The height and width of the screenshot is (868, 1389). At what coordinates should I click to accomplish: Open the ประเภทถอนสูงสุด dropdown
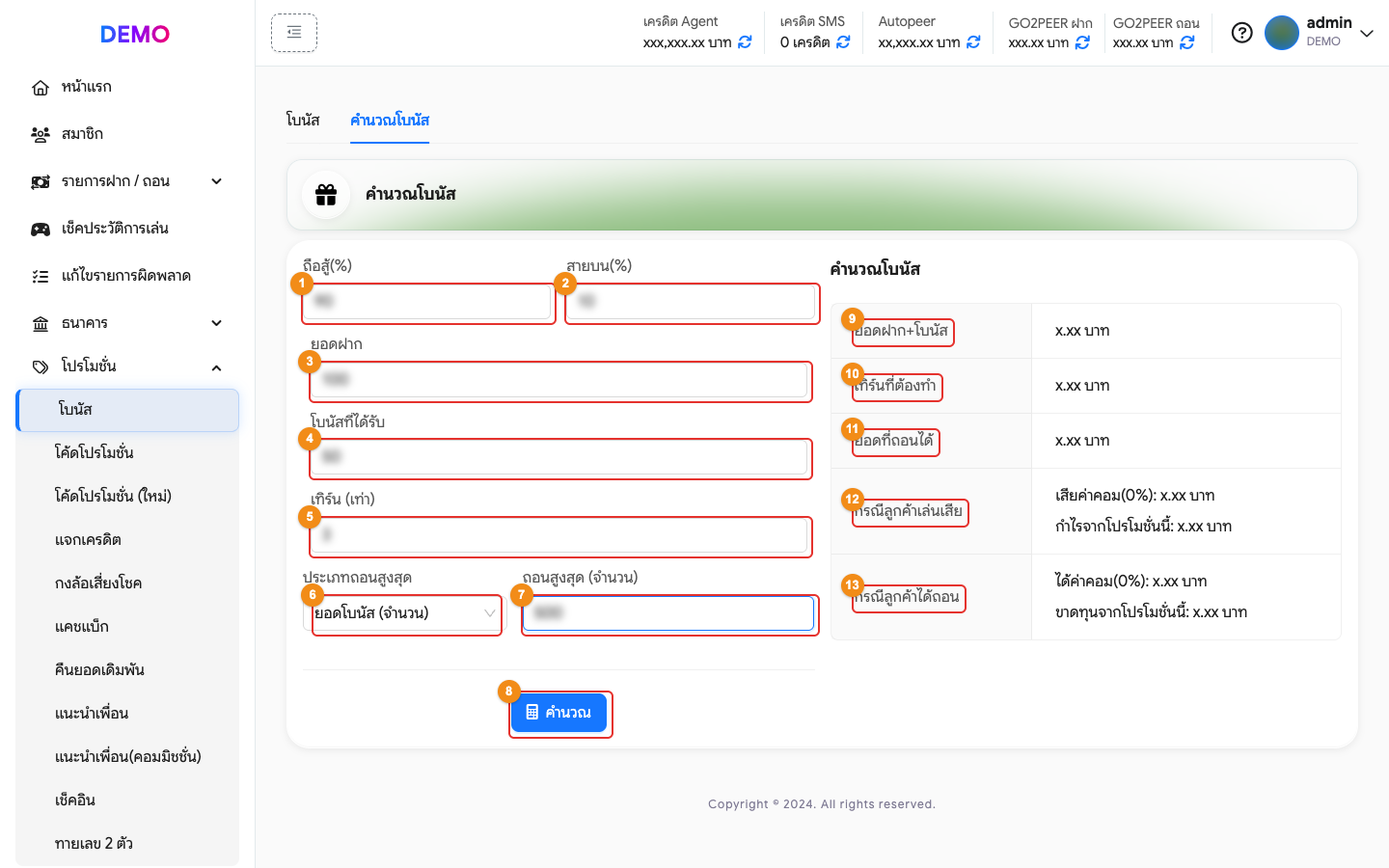click(x=403, y=613)
